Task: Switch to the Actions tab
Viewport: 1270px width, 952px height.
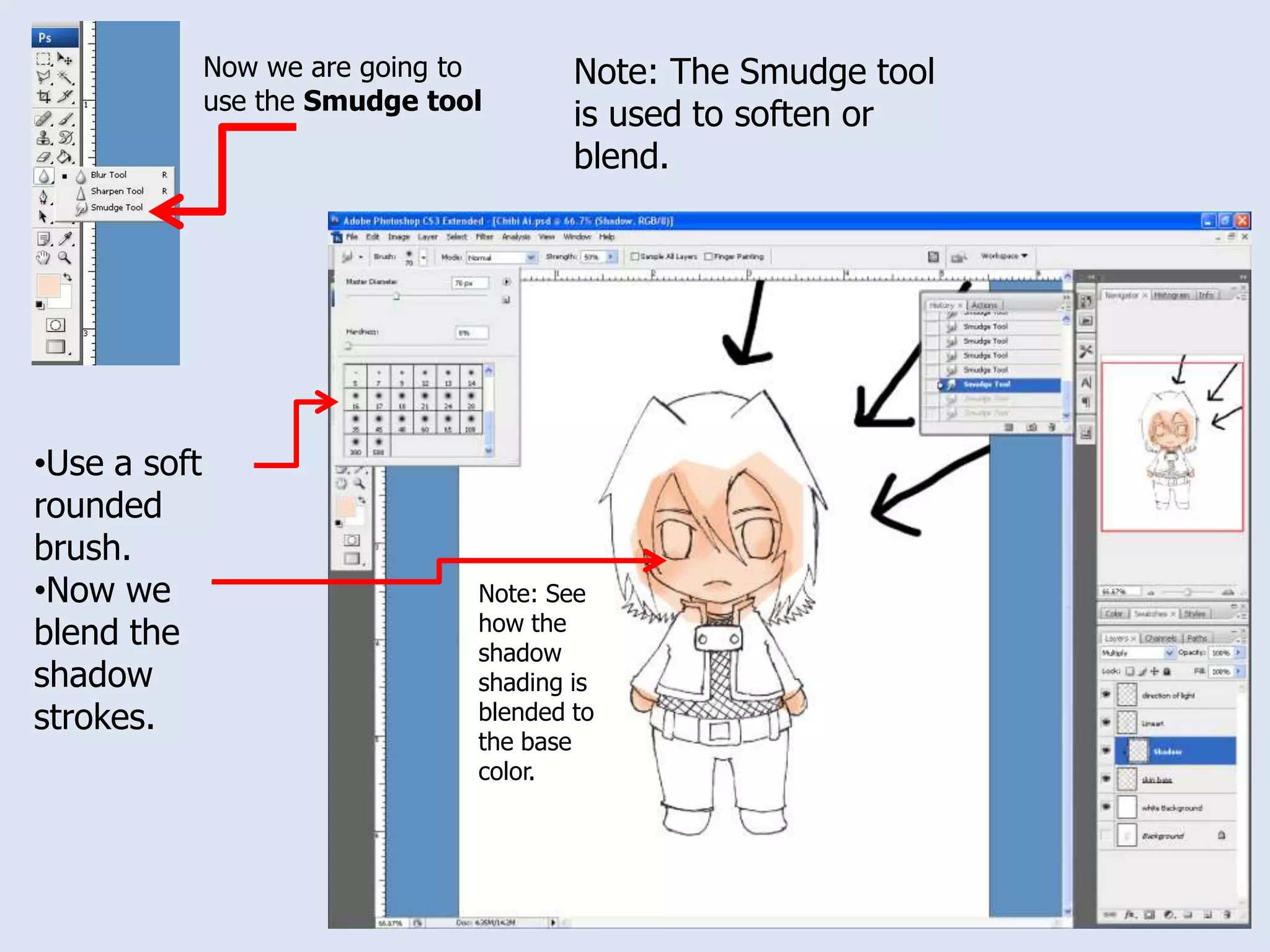Action: click(x=984, y=306)
